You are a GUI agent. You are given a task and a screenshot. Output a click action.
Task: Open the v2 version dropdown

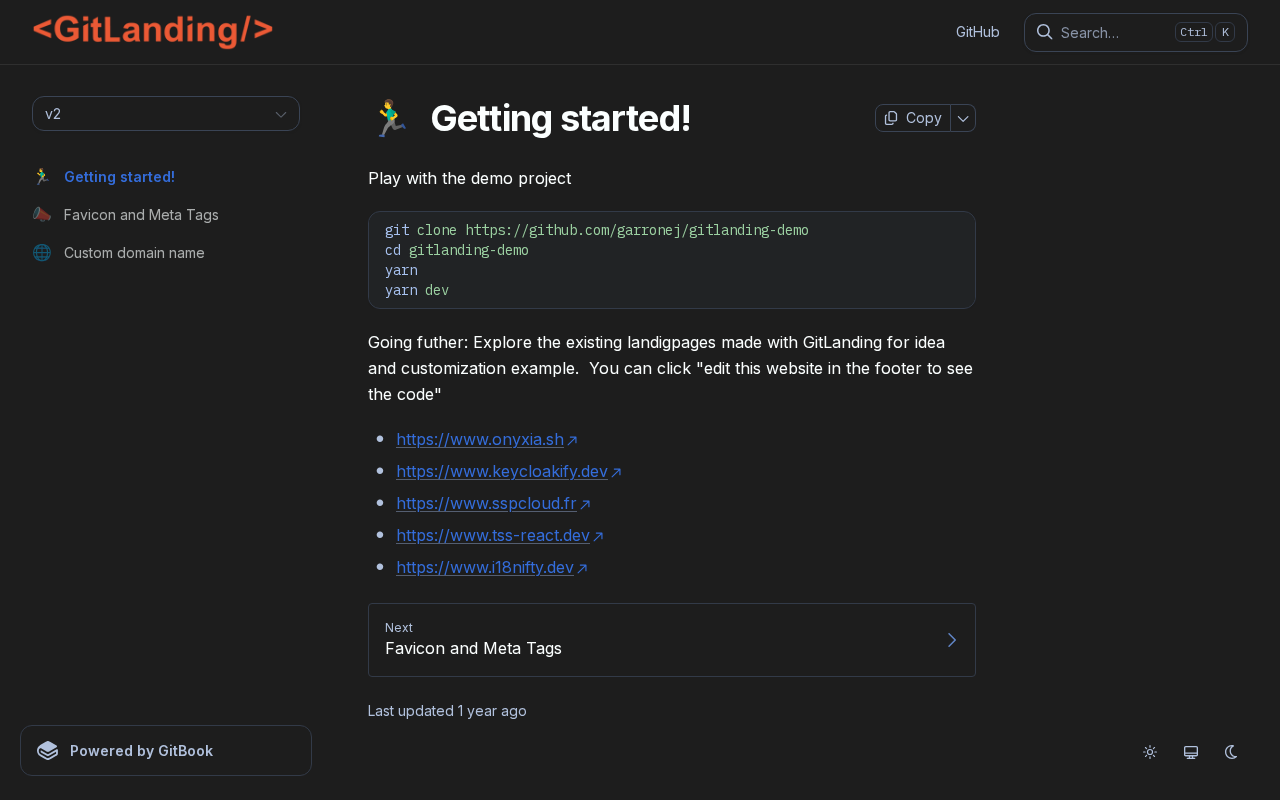(x=166, y=114)
